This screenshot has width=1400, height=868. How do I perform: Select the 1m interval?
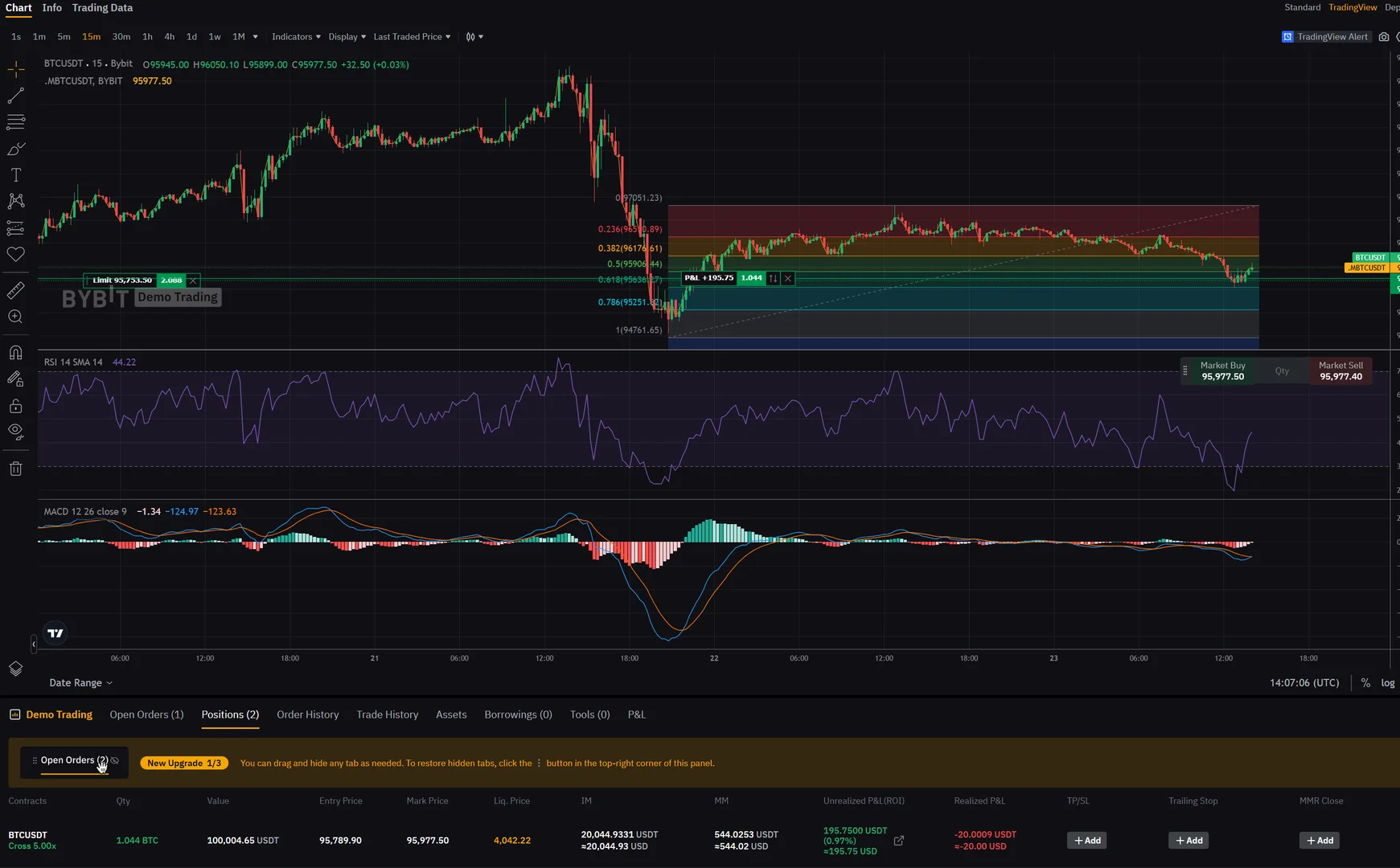click(39, 37)
